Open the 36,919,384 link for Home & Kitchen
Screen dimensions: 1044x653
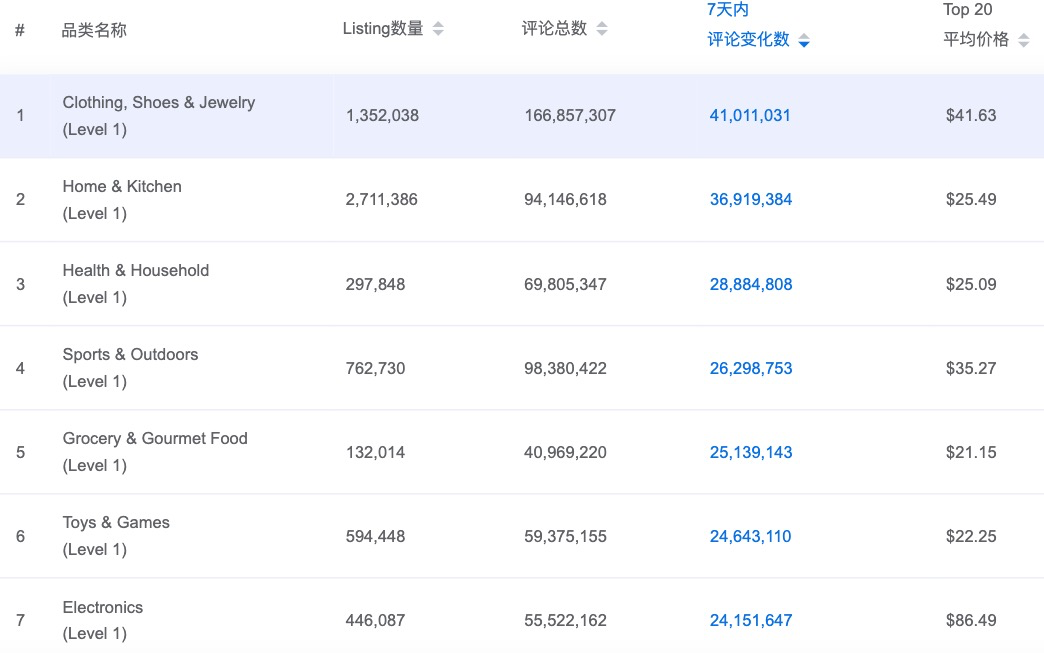tap(750, 199)
